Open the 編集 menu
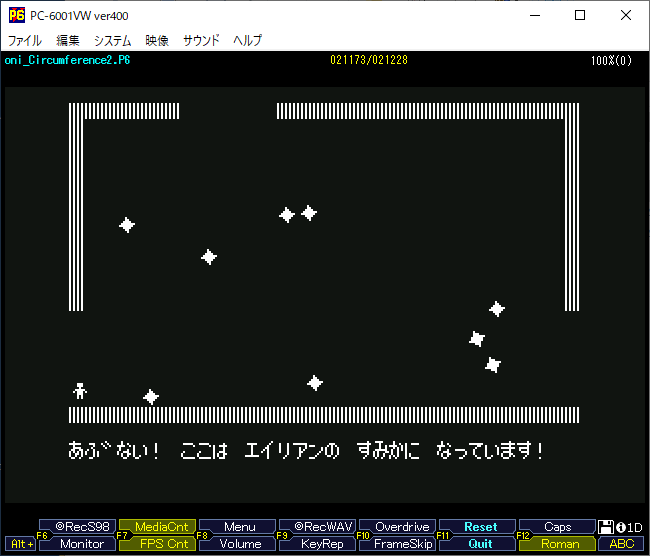The height and width of the screenshot is (556, 650). [x=68, y=40]
